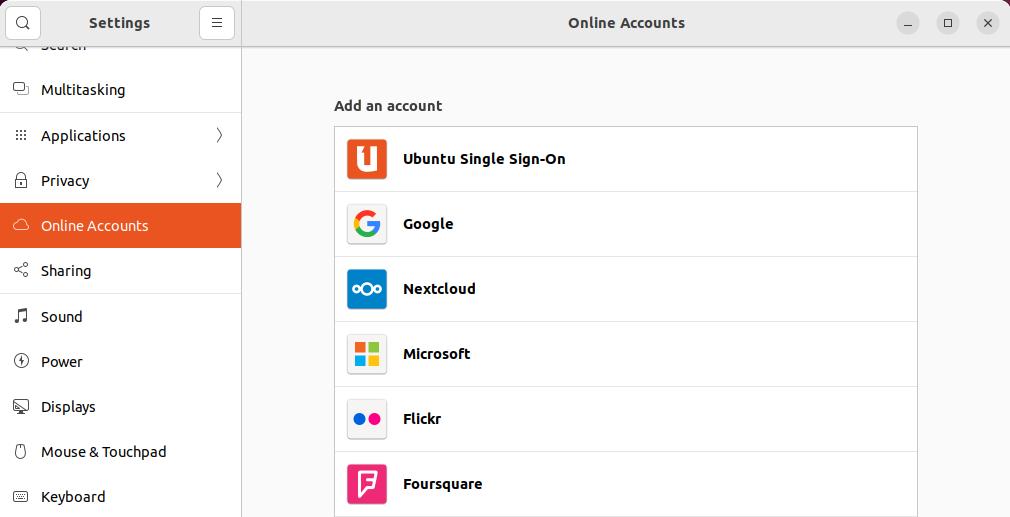Open Applications settings panel
The image size is (1010, 517).
[x=120, y=135]
